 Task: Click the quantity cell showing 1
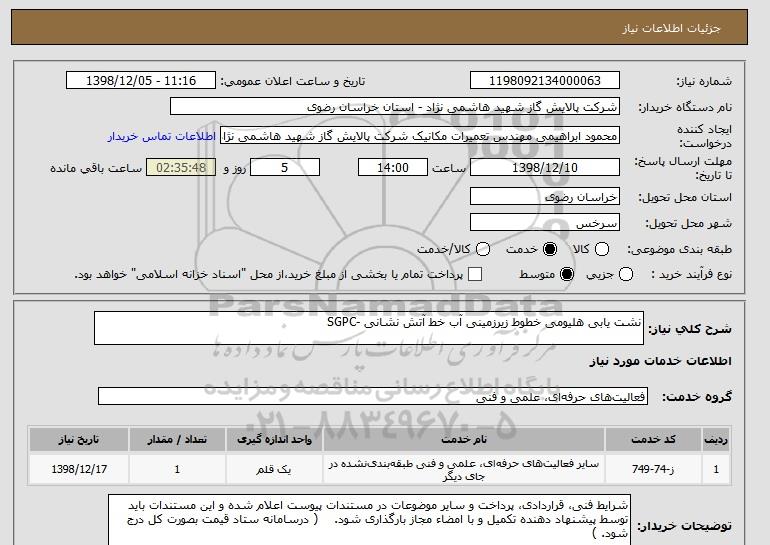tap(177, 469)
